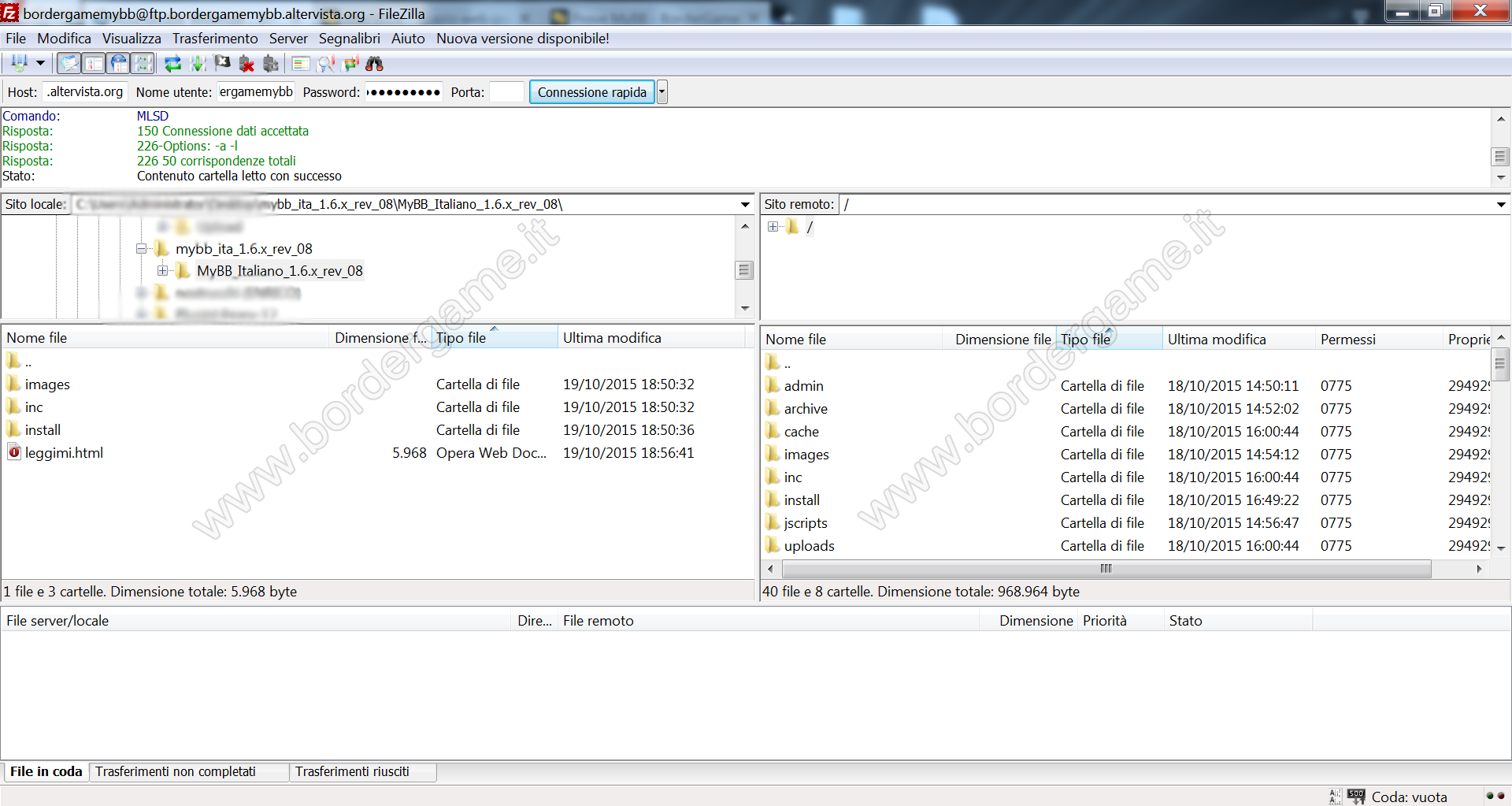Toggle the remote directory tree view
This screenshot has height=806, width=1512.
coord(118,63)
